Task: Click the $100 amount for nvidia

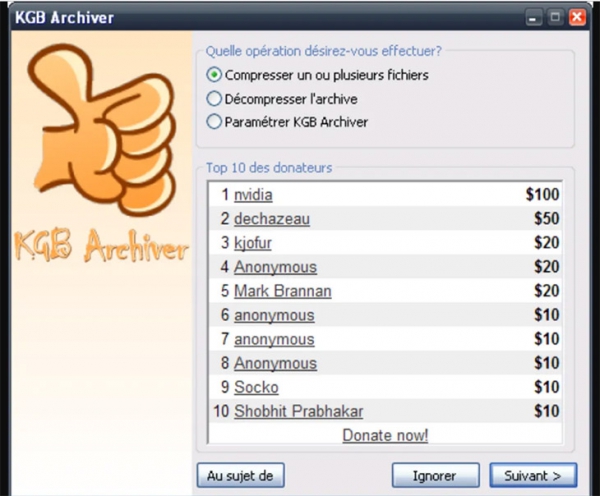Action: click(x=542, y=194)
